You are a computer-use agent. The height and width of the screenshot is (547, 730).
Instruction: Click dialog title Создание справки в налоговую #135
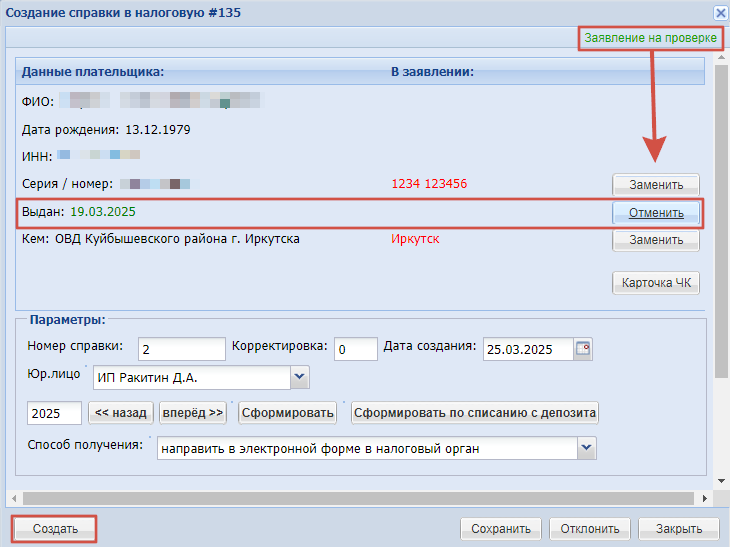(123, 13)
